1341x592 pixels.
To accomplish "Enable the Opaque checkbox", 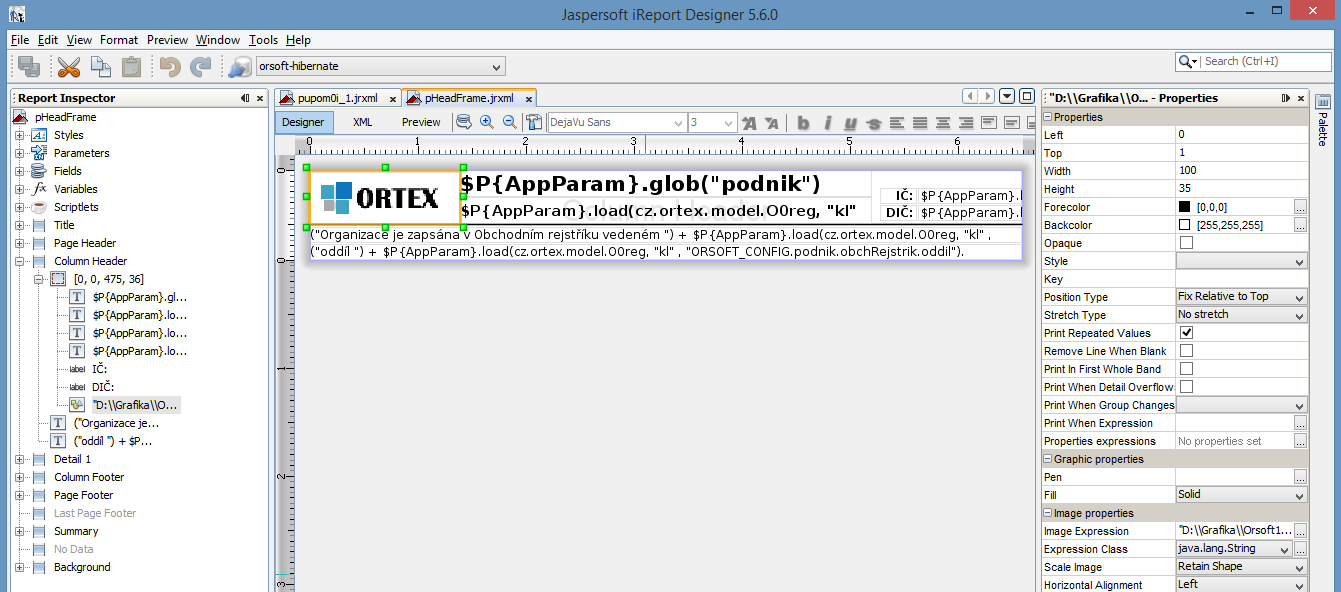I will (1186, 243).
